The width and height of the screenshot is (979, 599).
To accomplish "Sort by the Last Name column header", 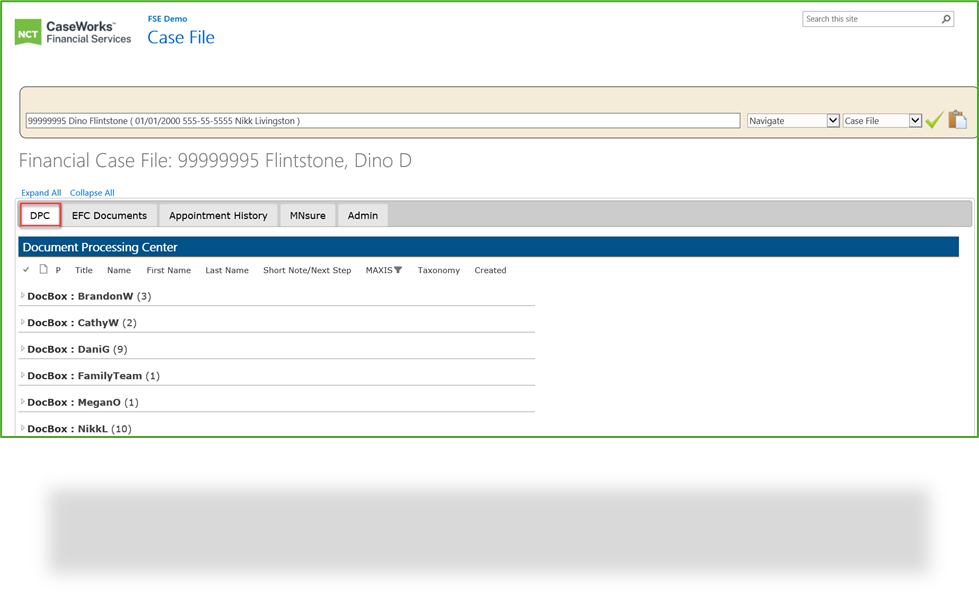I will (x=226, y=270).
